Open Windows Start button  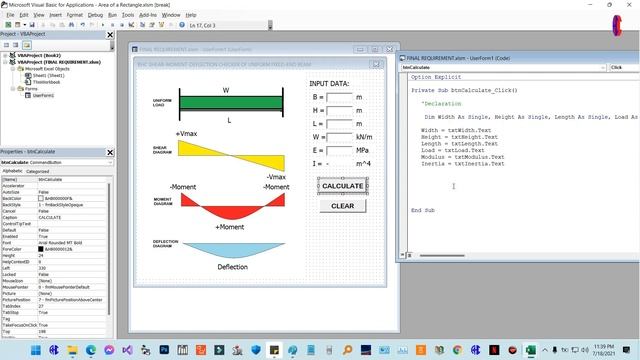(x=36, y=350)
